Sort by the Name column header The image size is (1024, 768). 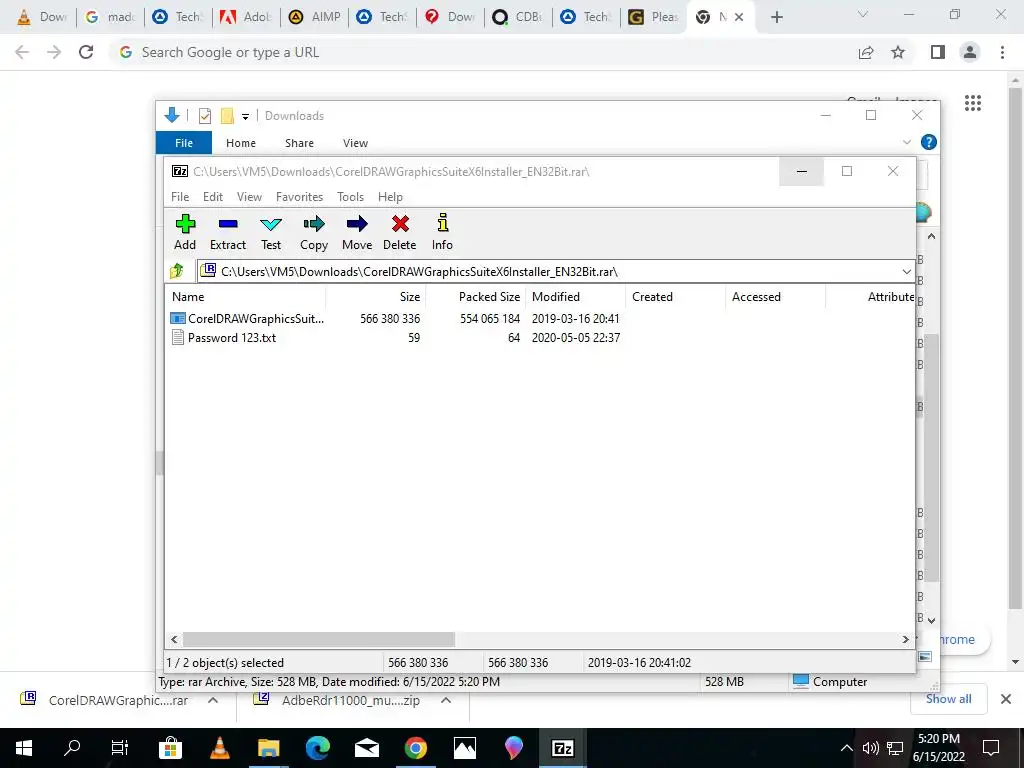pyautogui.click(x=246, y=296)
